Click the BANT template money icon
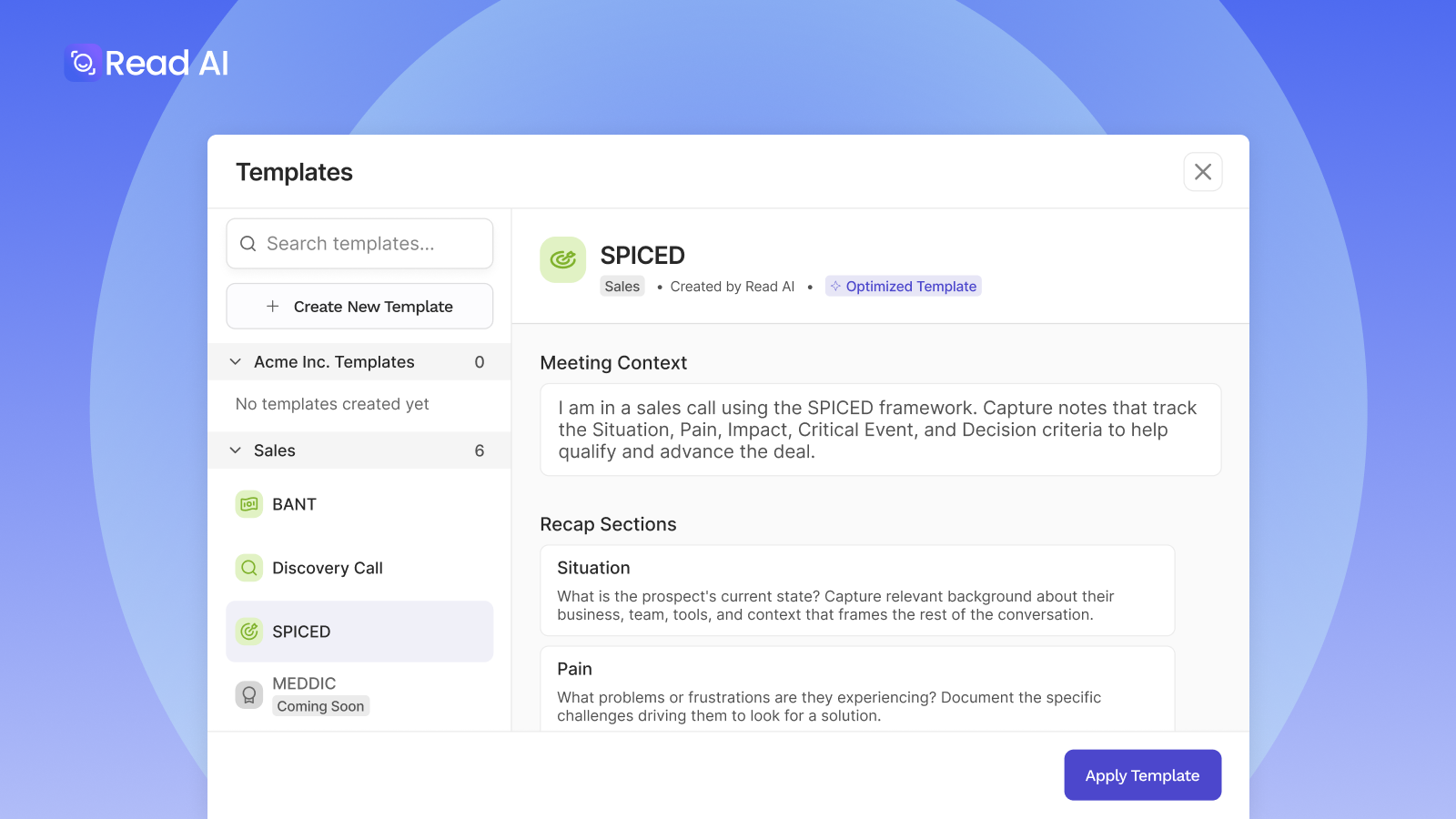This screenshot has height=819, width=1456. (249, 504)
